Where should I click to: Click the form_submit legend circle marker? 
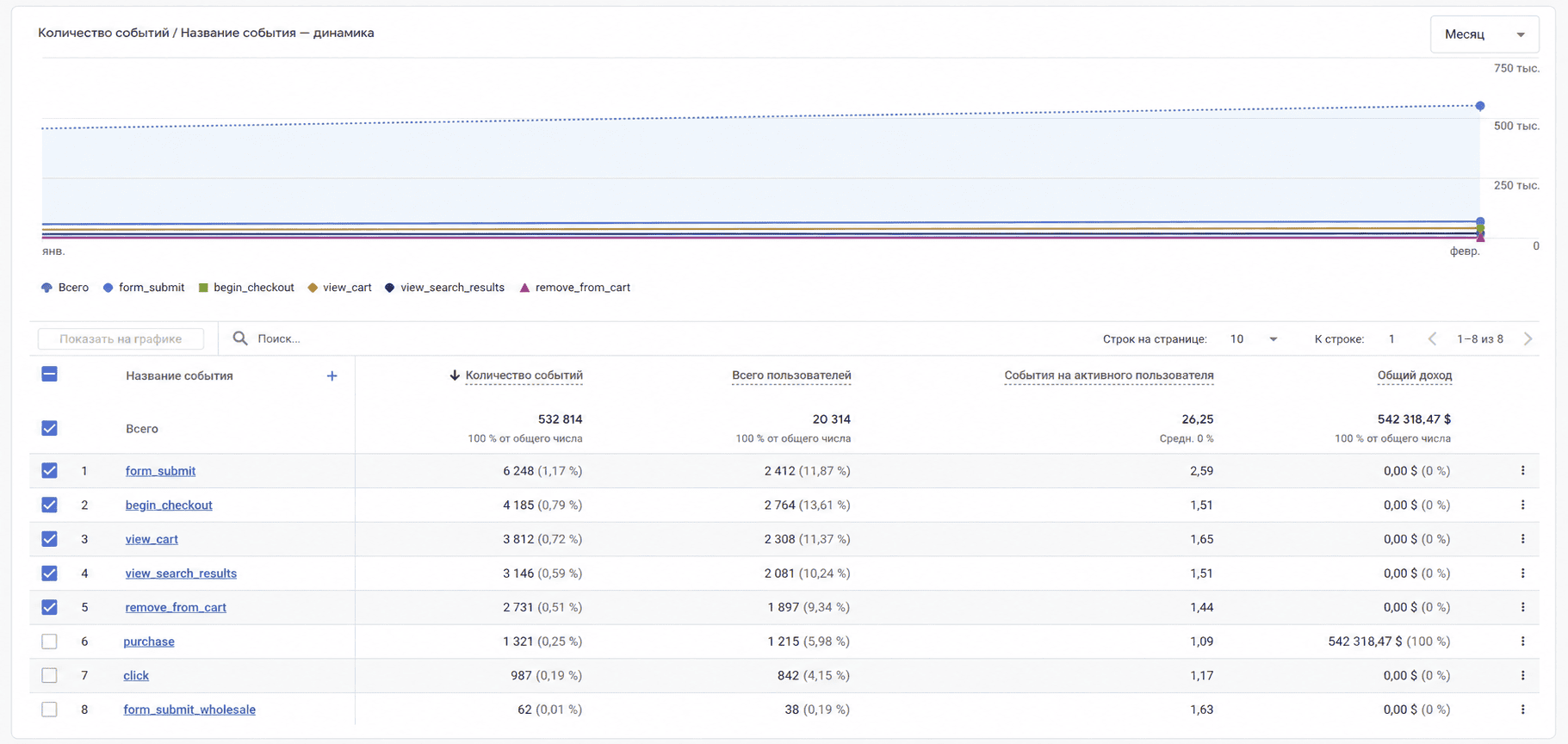point(108,288)
